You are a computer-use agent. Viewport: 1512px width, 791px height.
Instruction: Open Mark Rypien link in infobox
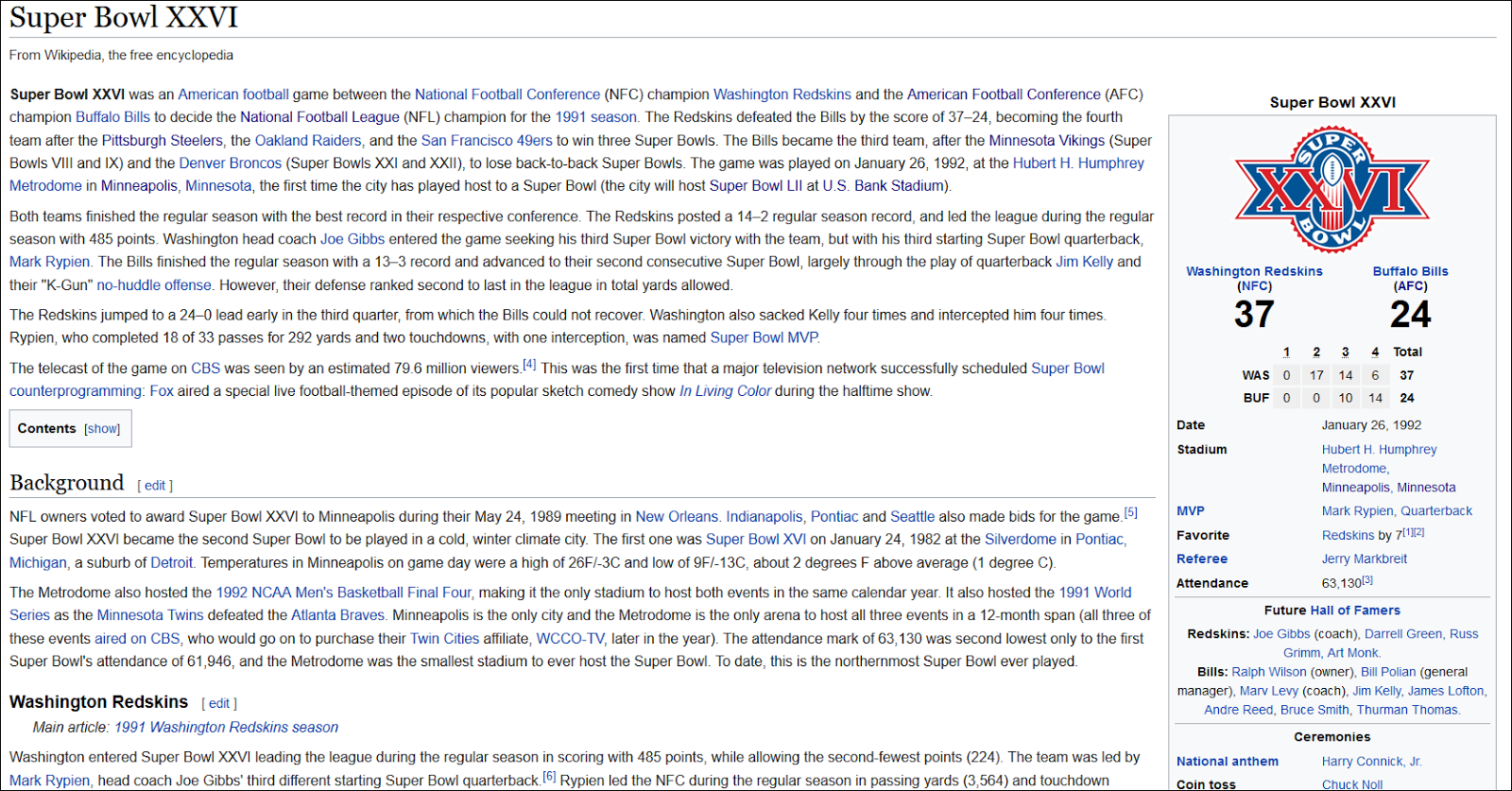(1357, 511)
